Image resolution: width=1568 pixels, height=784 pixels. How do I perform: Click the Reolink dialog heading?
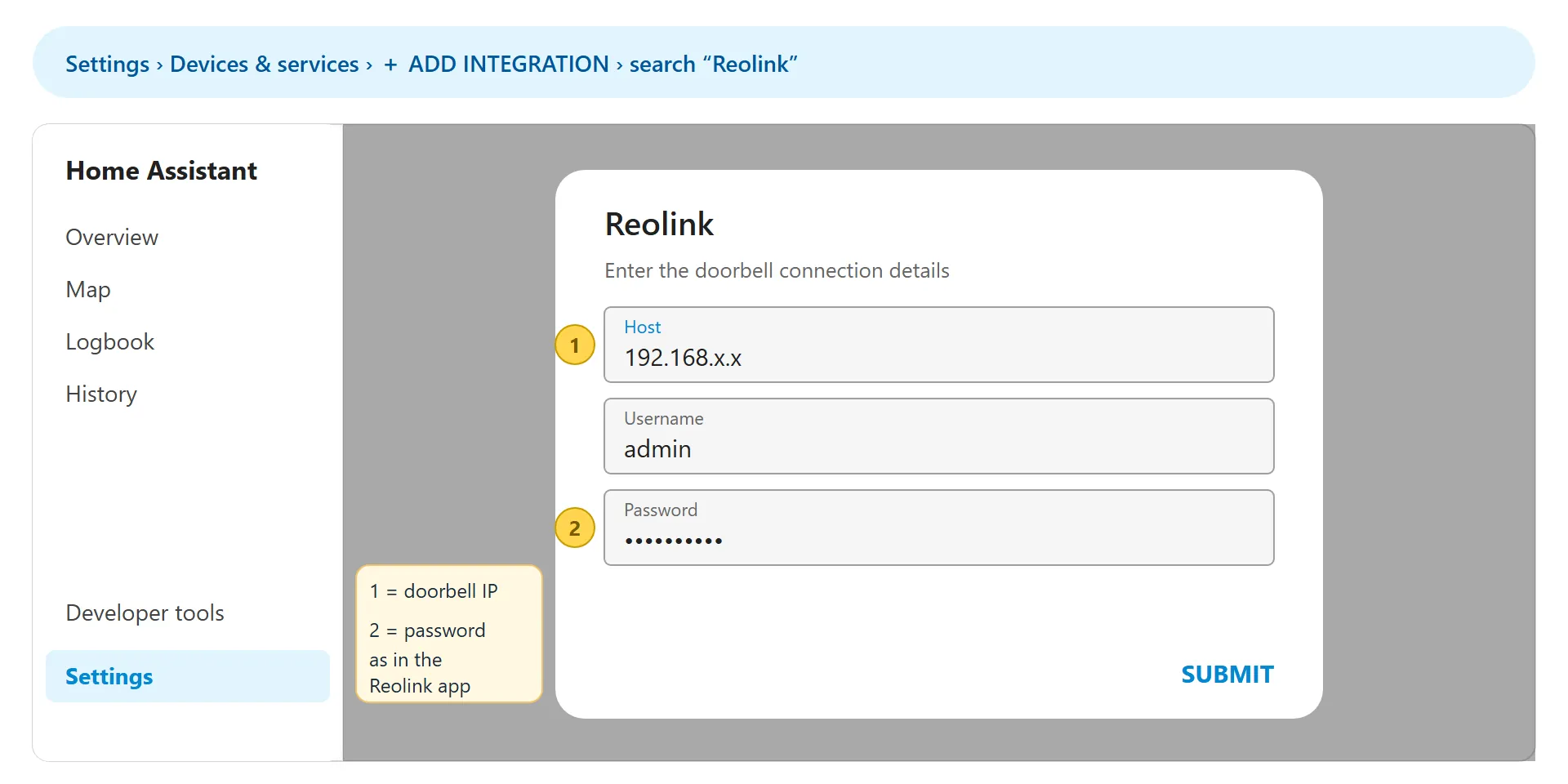[x=659, y=224]
